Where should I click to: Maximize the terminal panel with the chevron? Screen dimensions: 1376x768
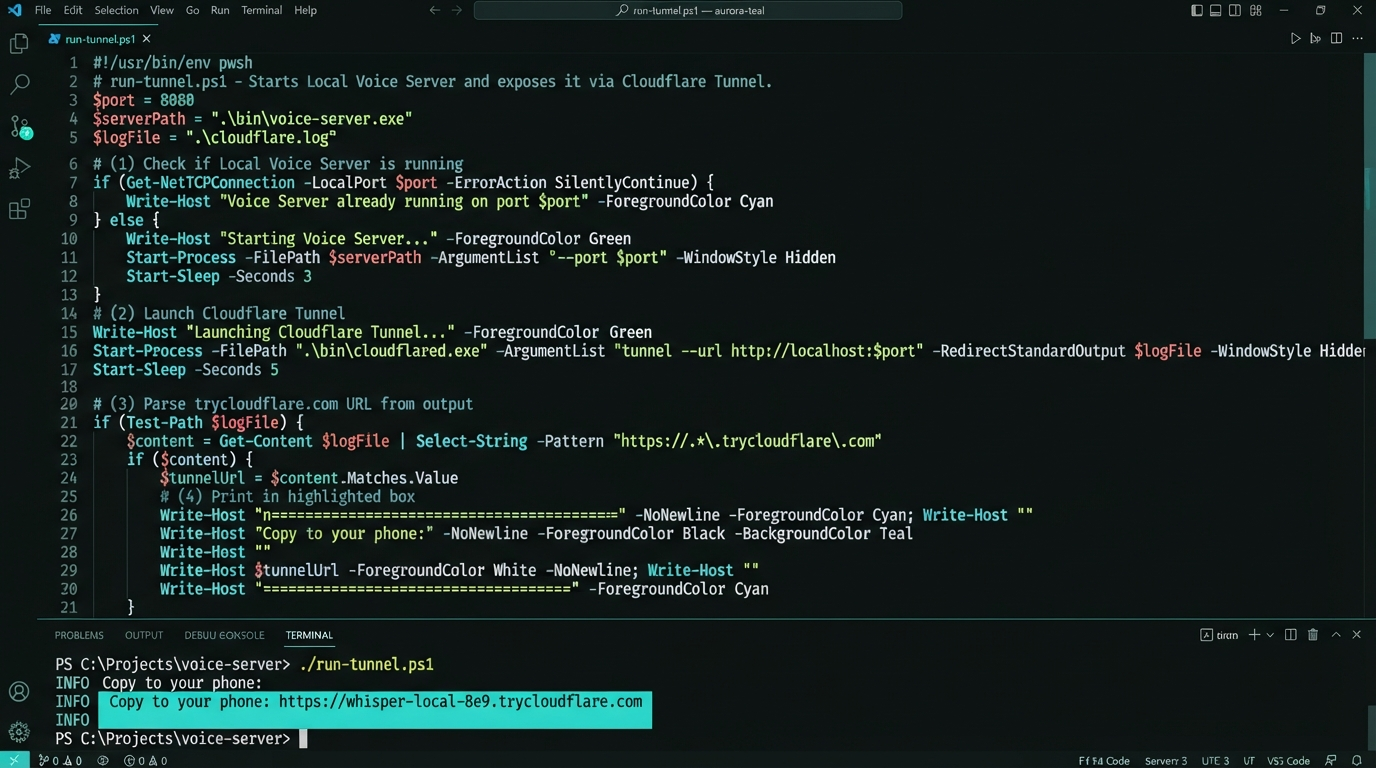click(x=1336, y=635)
